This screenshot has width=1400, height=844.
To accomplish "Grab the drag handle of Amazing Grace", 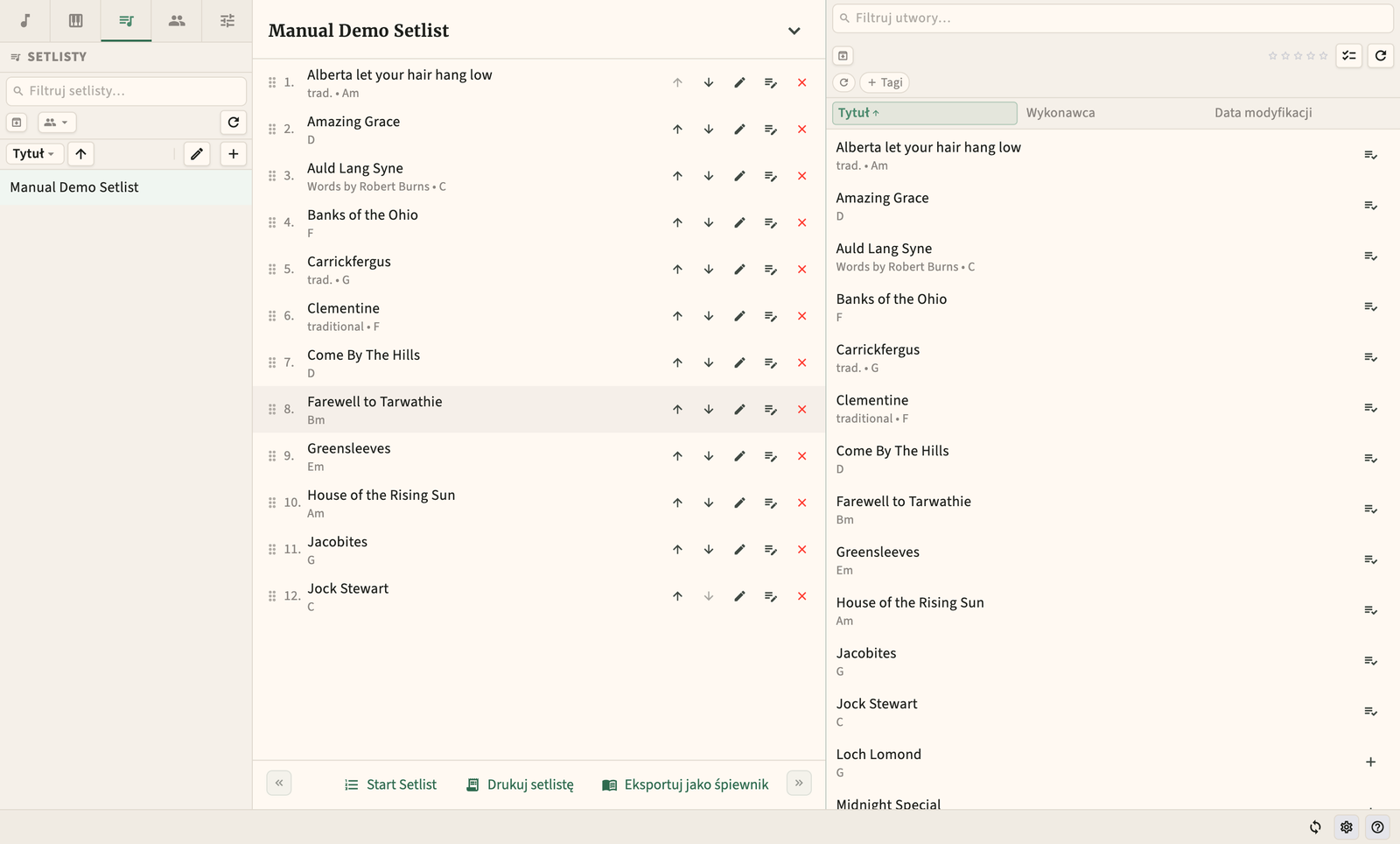I will point(272,130).
